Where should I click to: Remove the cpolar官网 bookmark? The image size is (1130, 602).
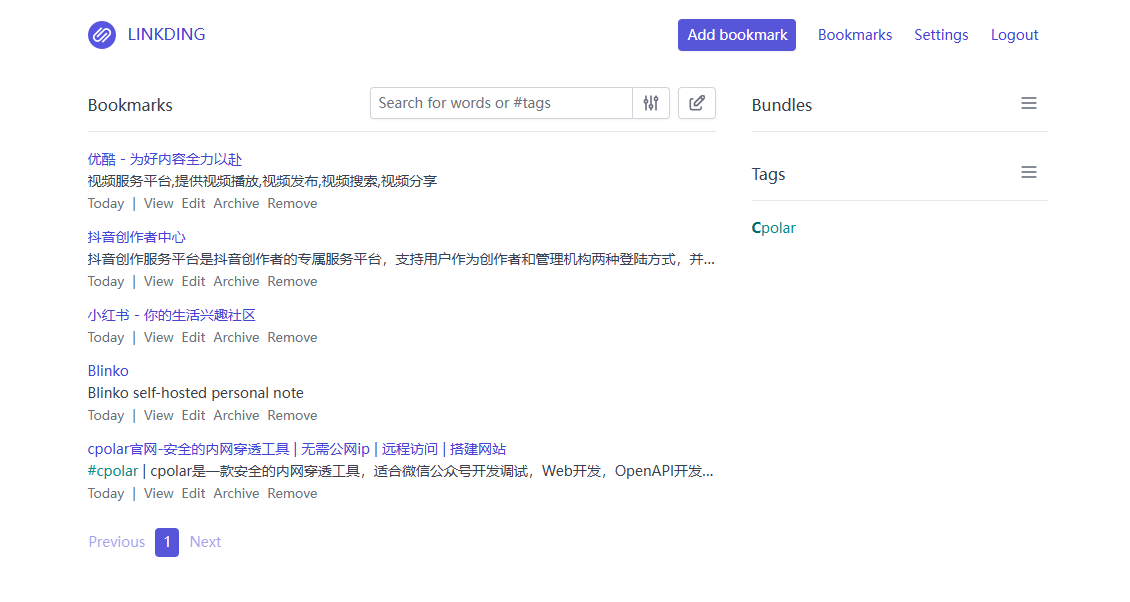[293, 493]
